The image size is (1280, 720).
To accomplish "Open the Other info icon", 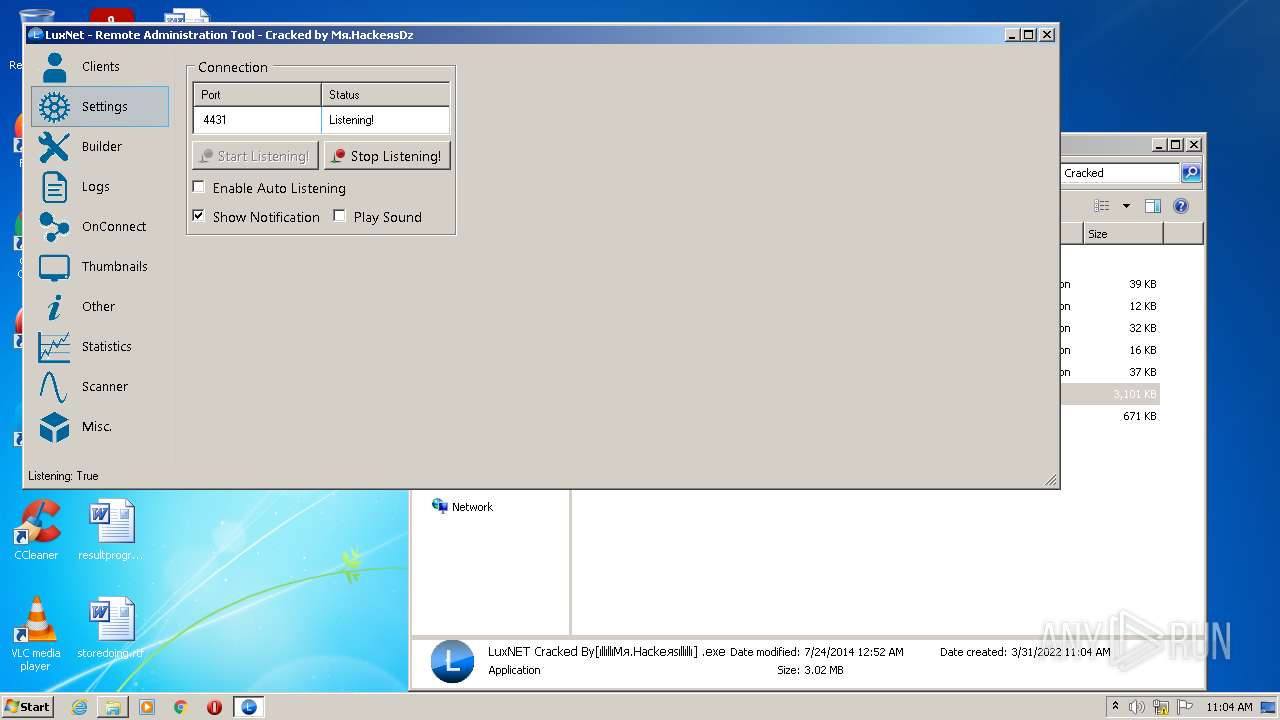I will click(x=54, y=307).
